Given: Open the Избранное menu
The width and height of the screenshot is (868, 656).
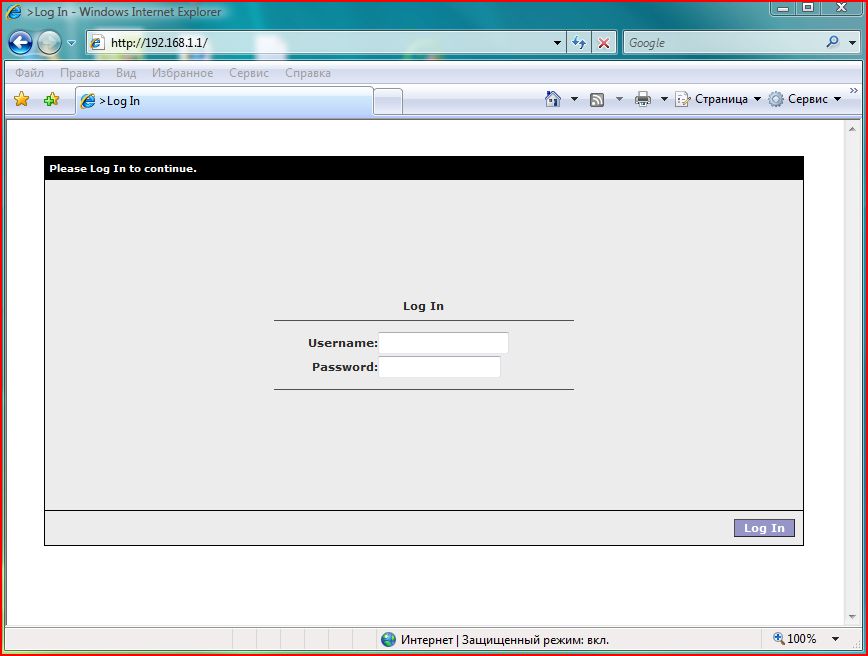Looking at the screenshot, I should pos(182,73).
